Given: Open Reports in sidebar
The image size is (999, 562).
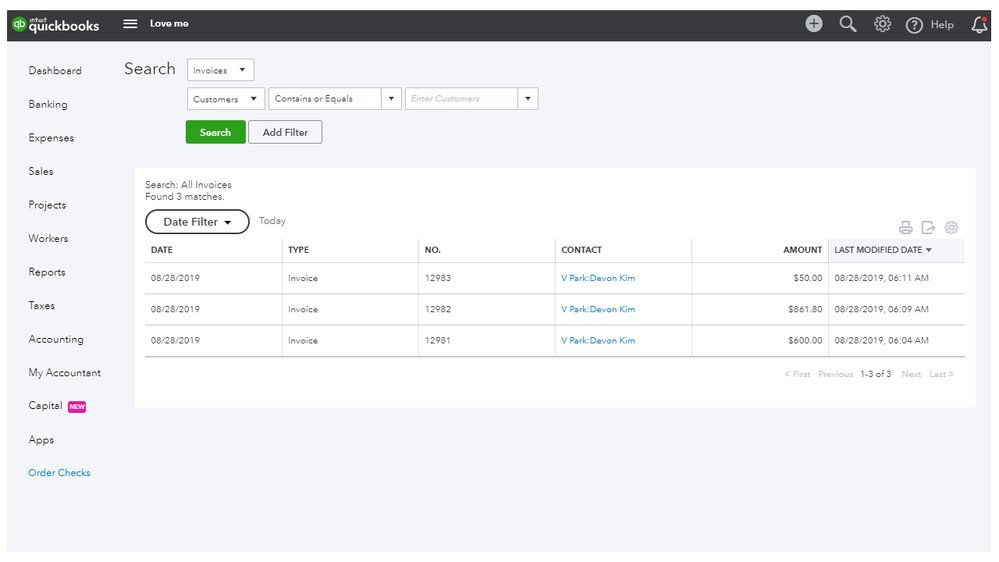Looking at the screenshot, I should click(47, 272).
